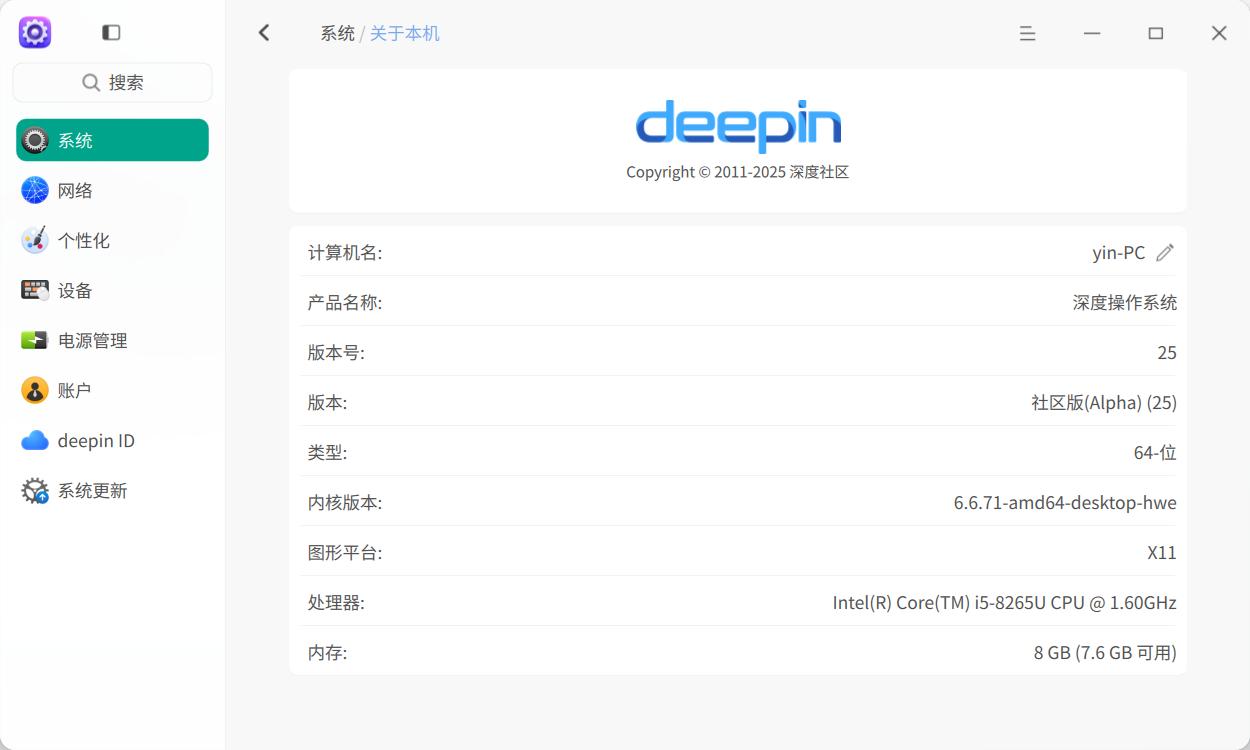Click the processor value Intel Core i5-8265U
The image size is (1250, 750).
coord(1005,603)
